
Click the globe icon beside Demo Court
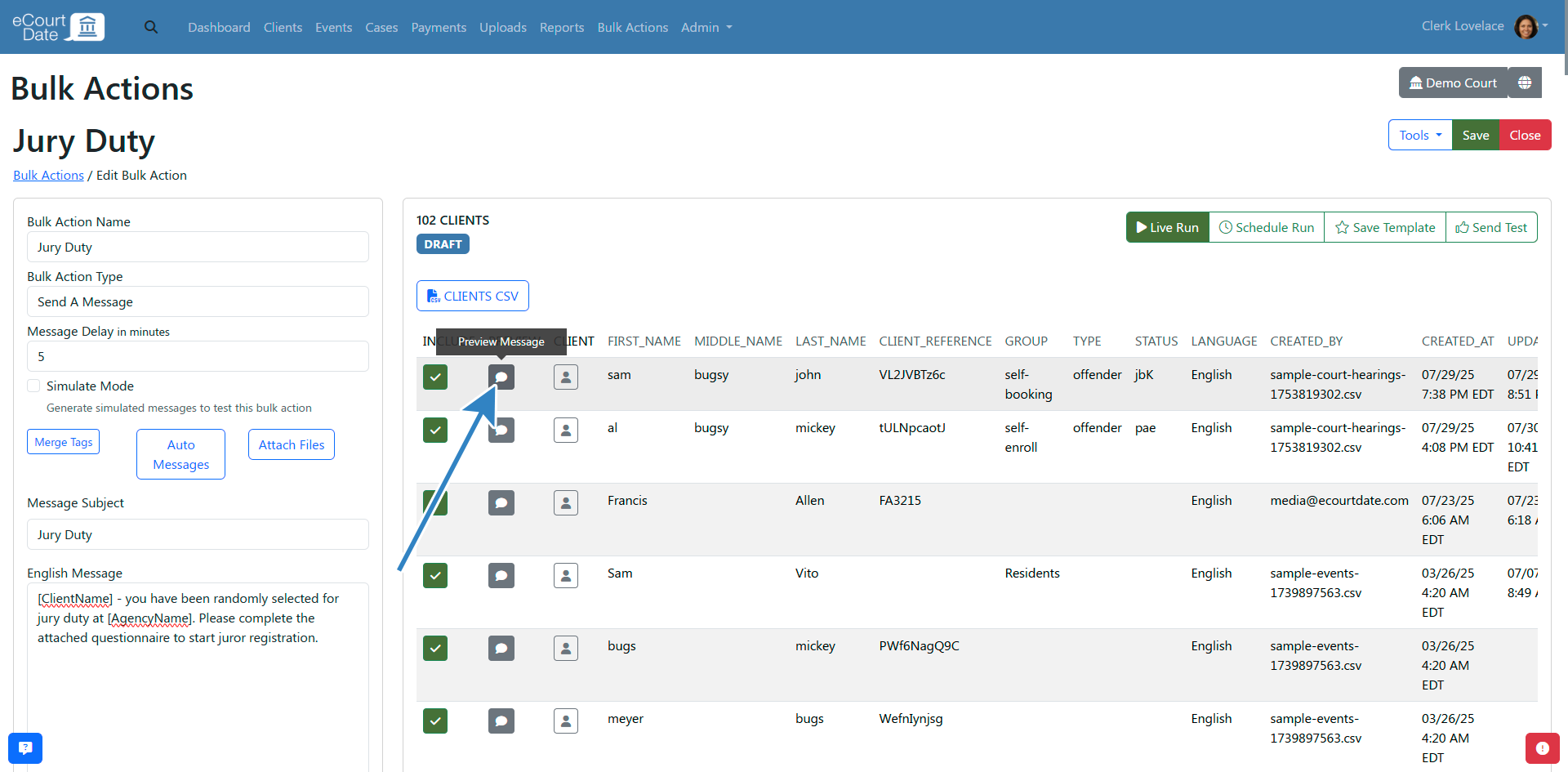point(1525,83)
